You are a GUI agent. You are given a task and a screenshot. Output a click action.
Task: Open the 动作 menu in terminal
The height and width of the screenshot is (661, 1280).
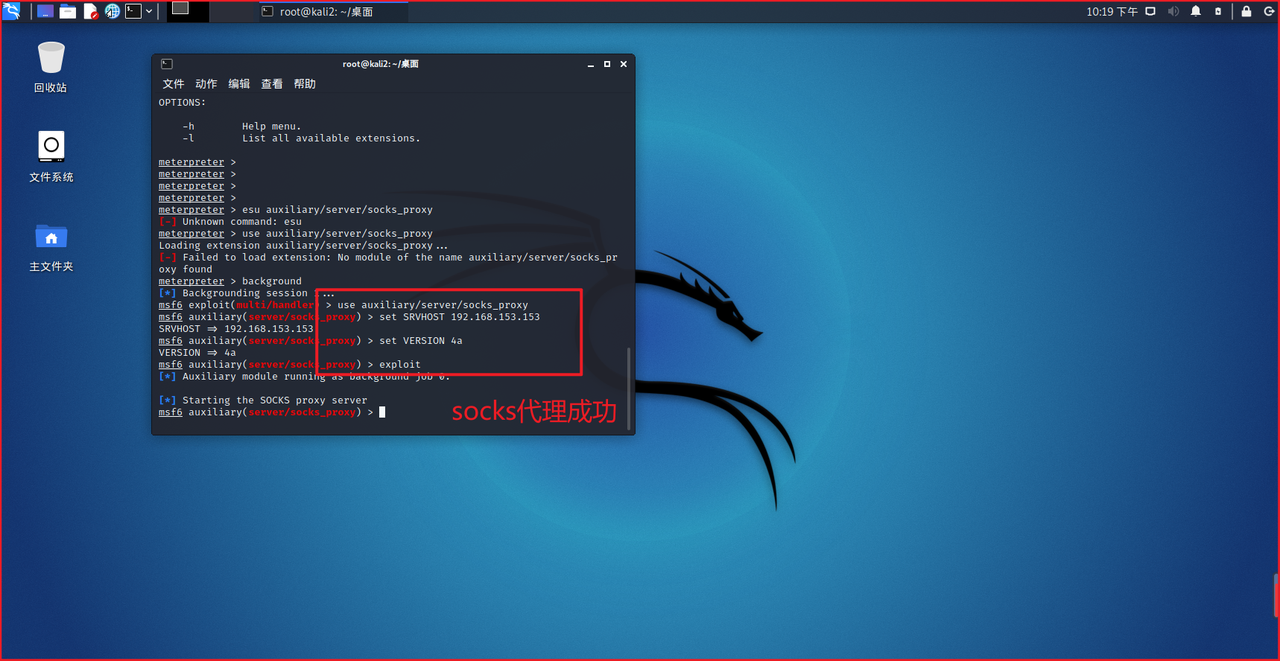click(206, 84)
